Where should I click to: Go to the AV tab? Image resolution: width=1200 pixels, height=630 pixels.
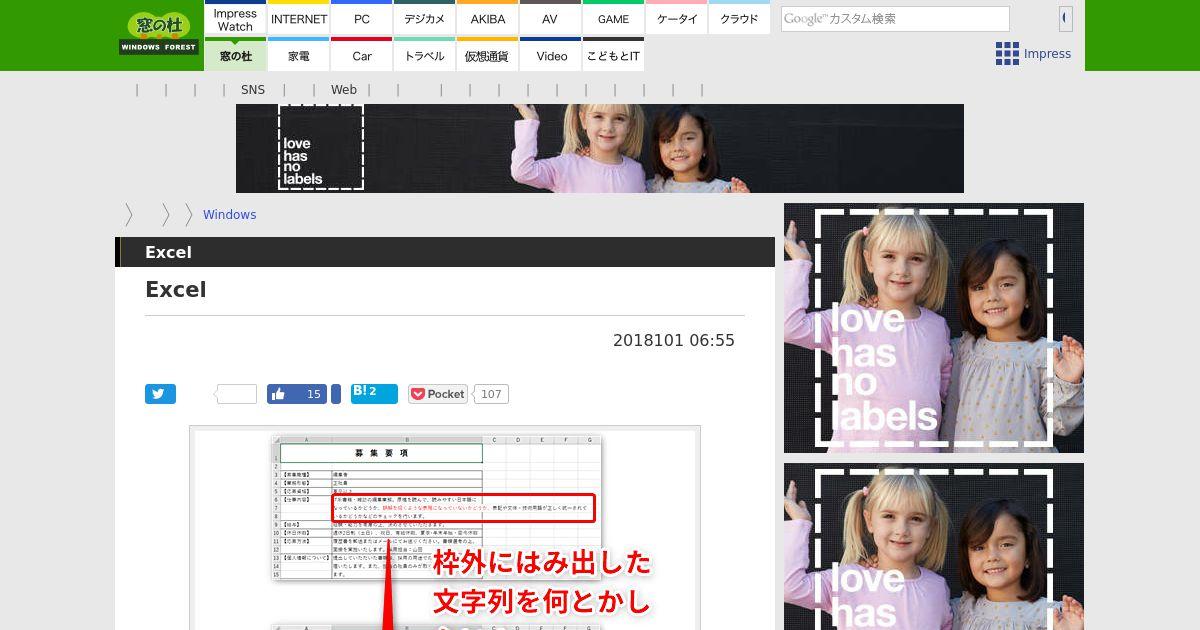551,19
